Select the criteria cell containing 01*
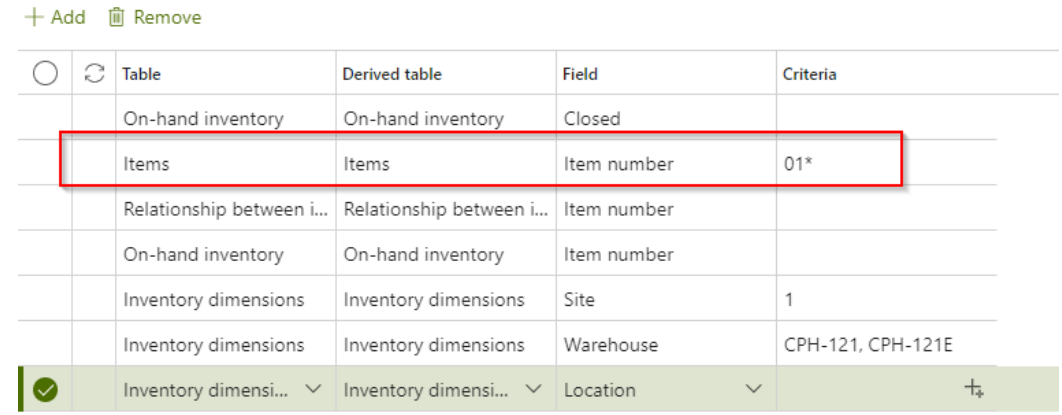Viewport: 1062px width, 415px height. (840, 164)
